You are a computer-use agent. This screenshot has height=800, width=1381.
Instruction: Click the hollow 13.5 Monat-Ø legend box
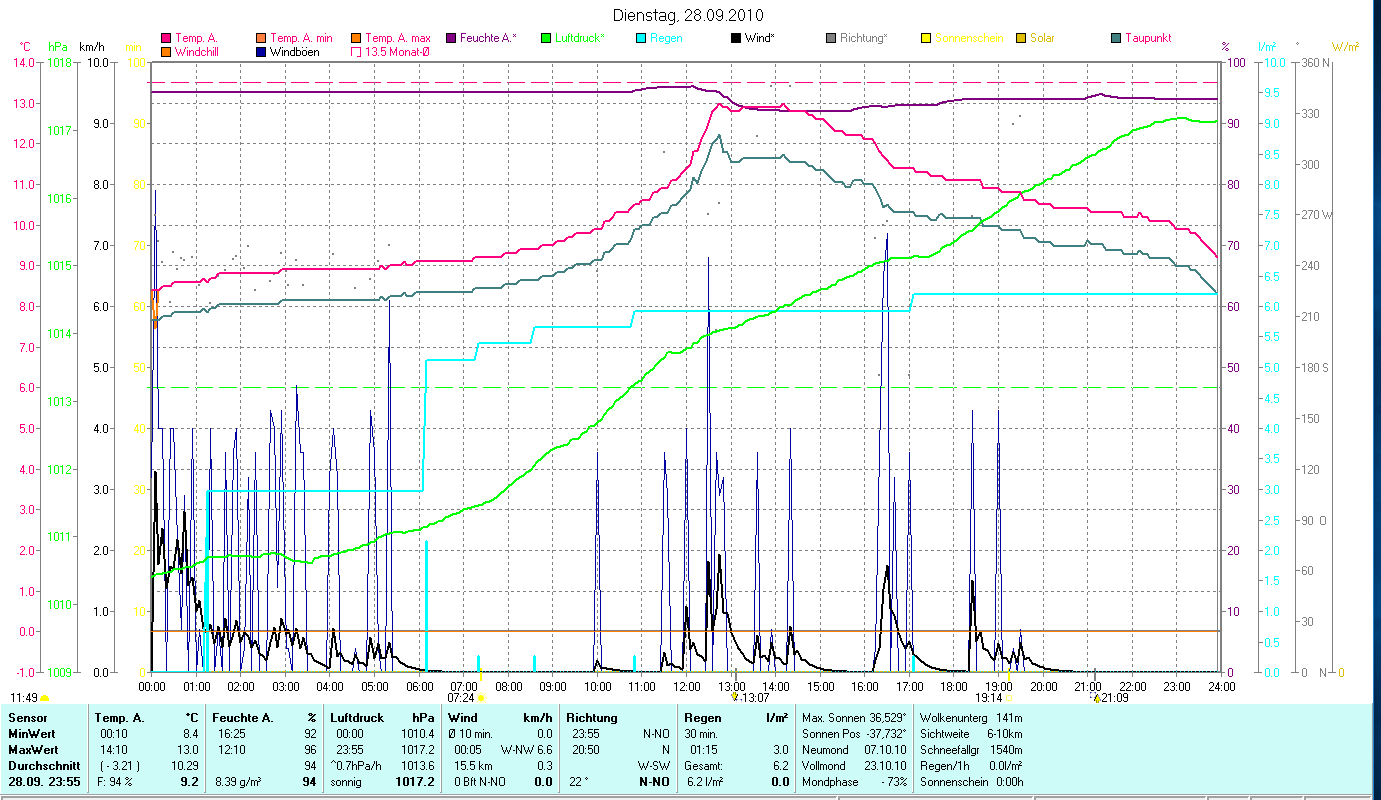pos(355,52)
